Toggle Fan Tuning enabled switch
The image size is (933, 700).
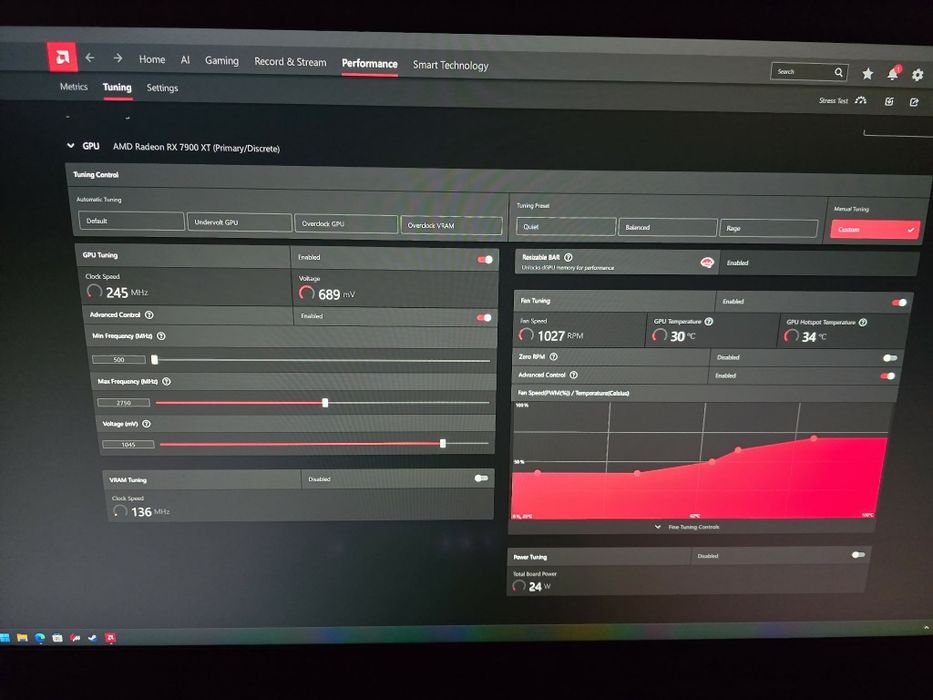[x=899, y=303]
